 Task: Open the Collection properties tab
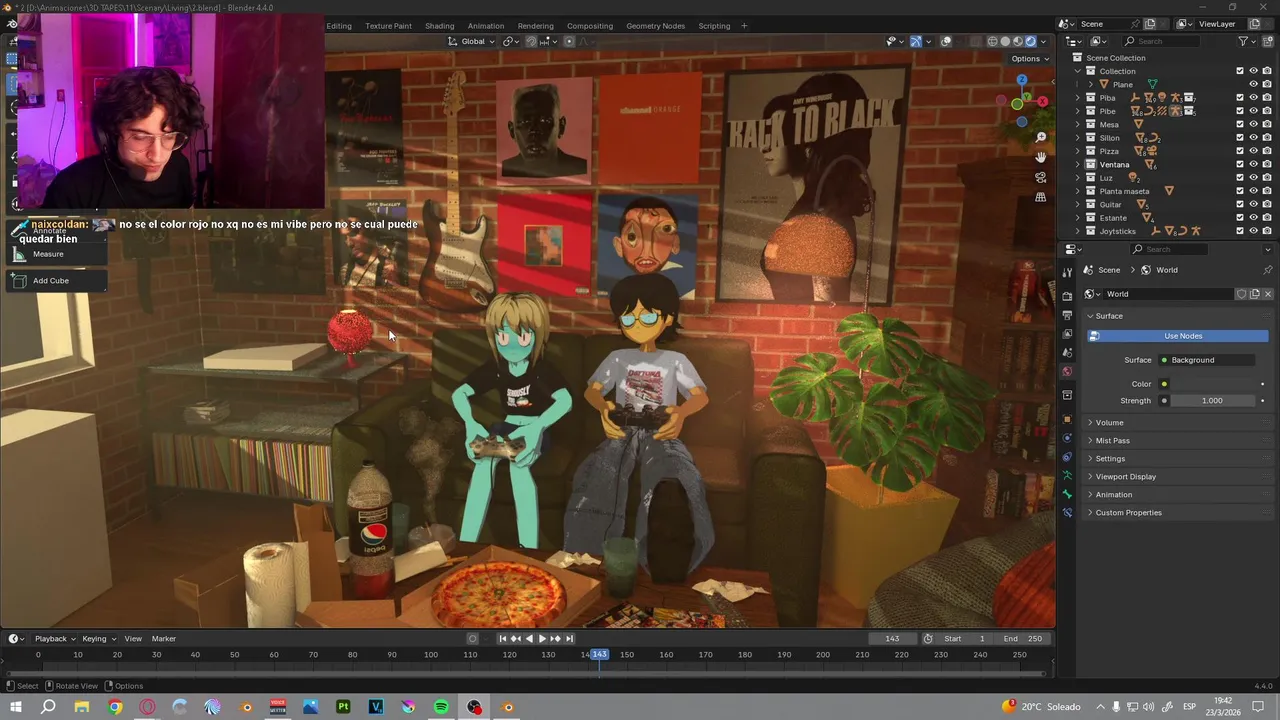[x=1067, y=395]
